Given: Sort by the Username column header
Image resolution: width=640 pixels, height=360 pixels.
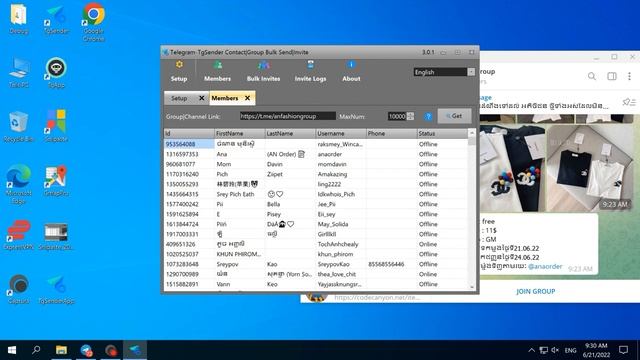Looking at the screenshot, I should tap(341, 133).
